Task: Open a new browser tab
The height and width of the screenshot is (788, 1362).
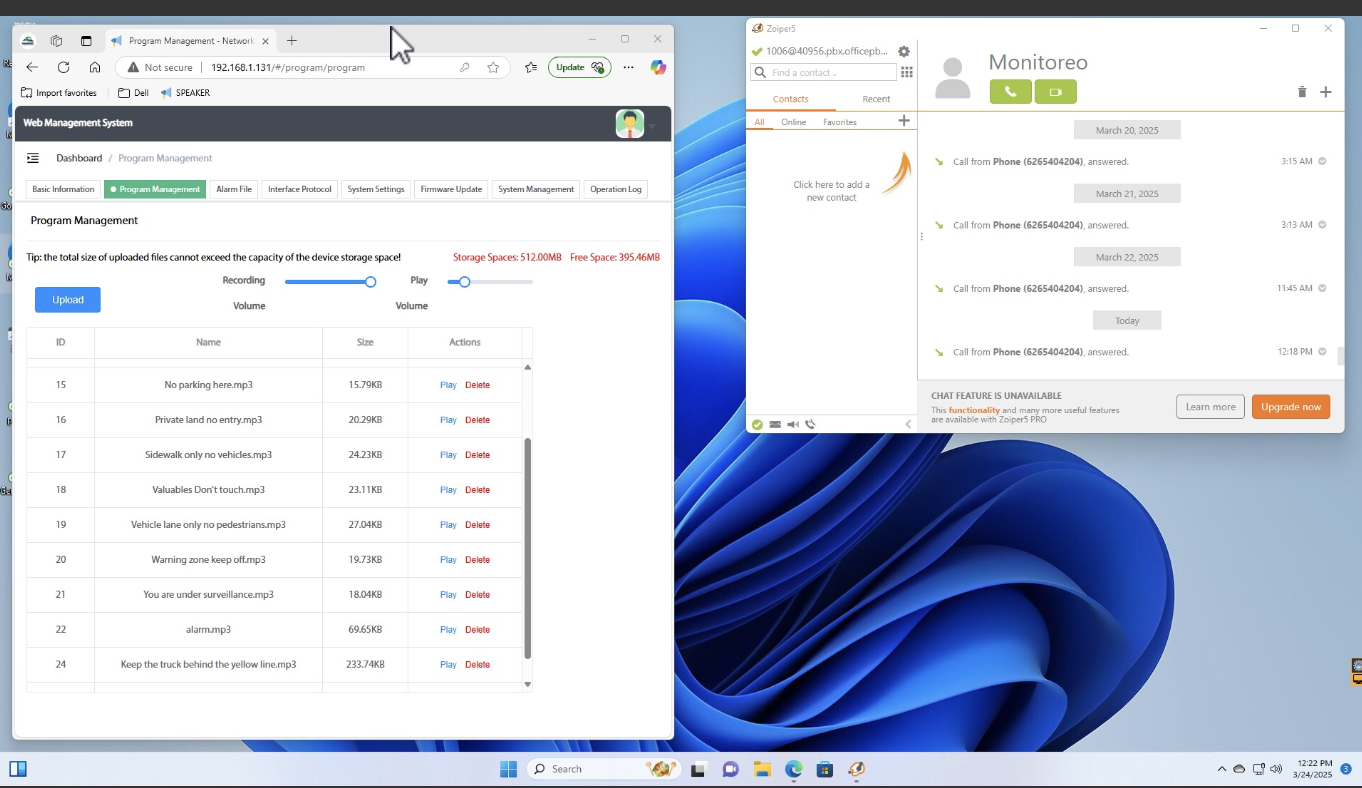Action: click(x=292, y=40)
